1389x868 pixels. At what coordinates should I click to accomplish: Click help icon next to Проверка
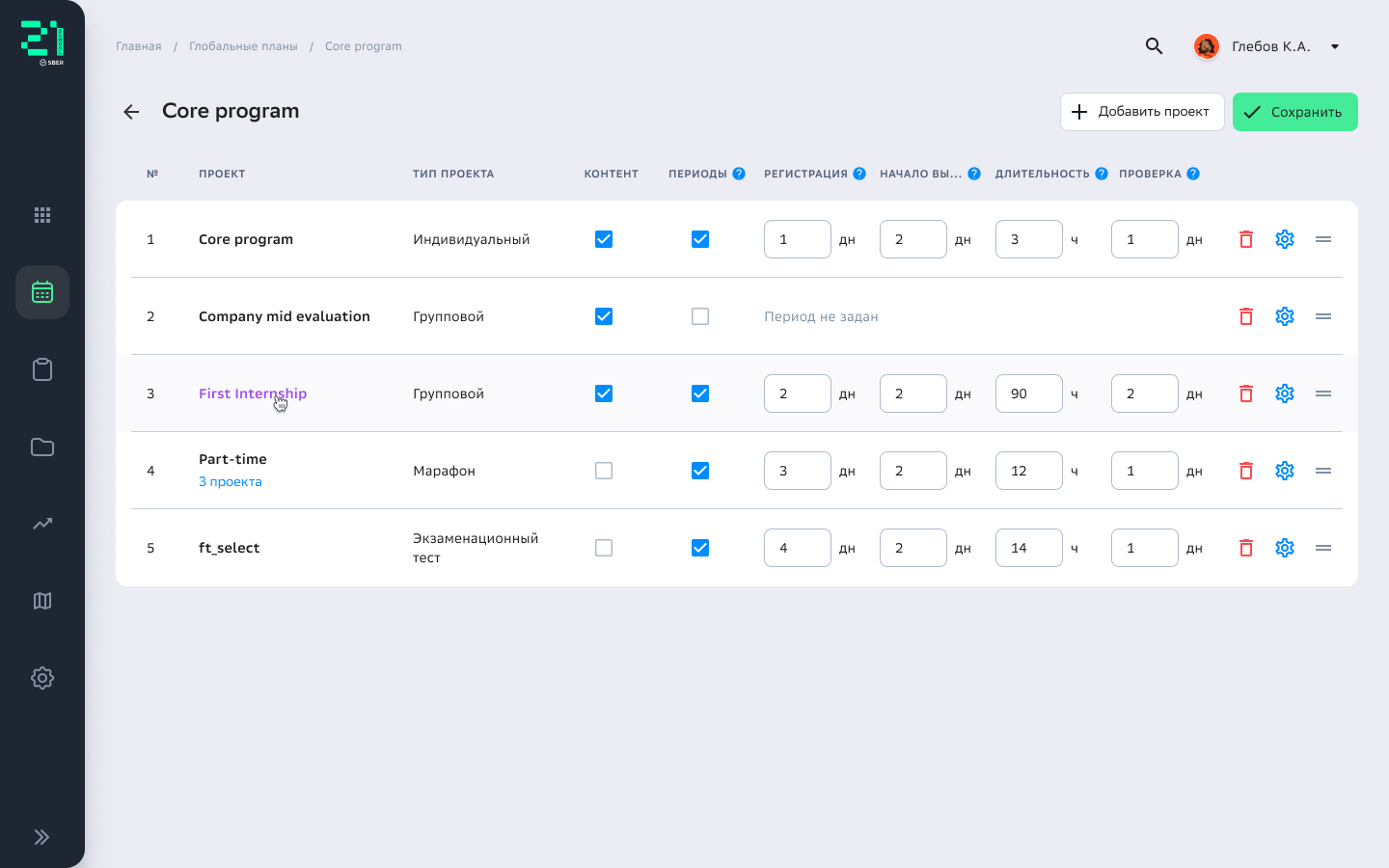[1193, 174]
